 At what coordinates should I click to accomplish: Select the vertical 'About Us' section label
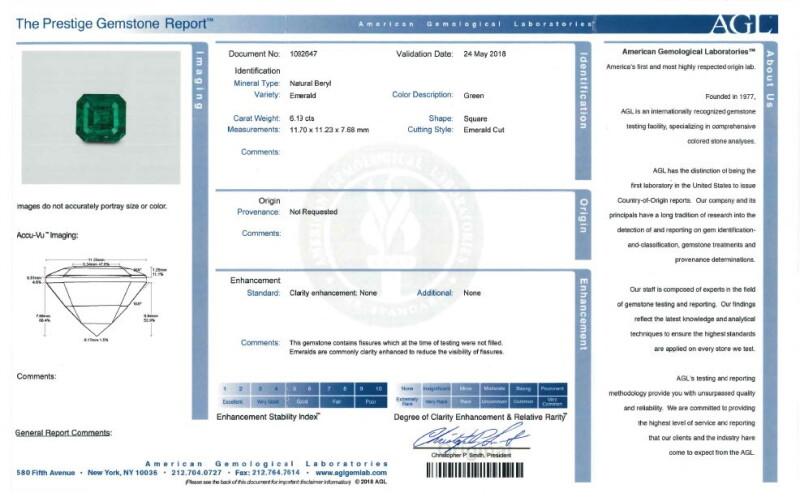[769, 79]
